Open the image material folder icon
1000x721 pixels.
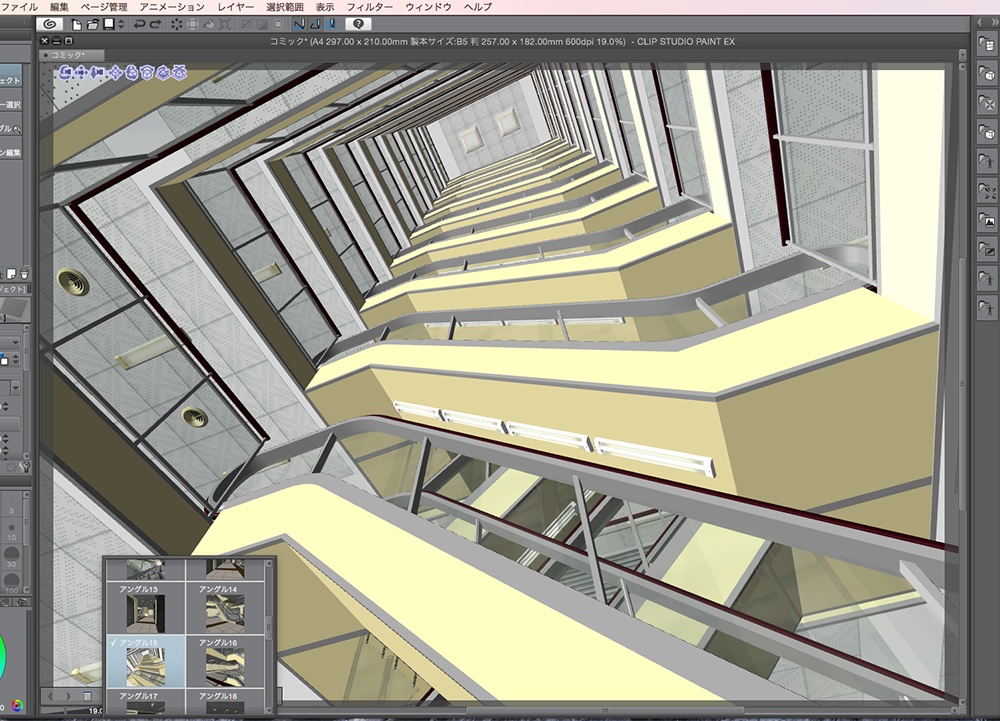[987, 221]
